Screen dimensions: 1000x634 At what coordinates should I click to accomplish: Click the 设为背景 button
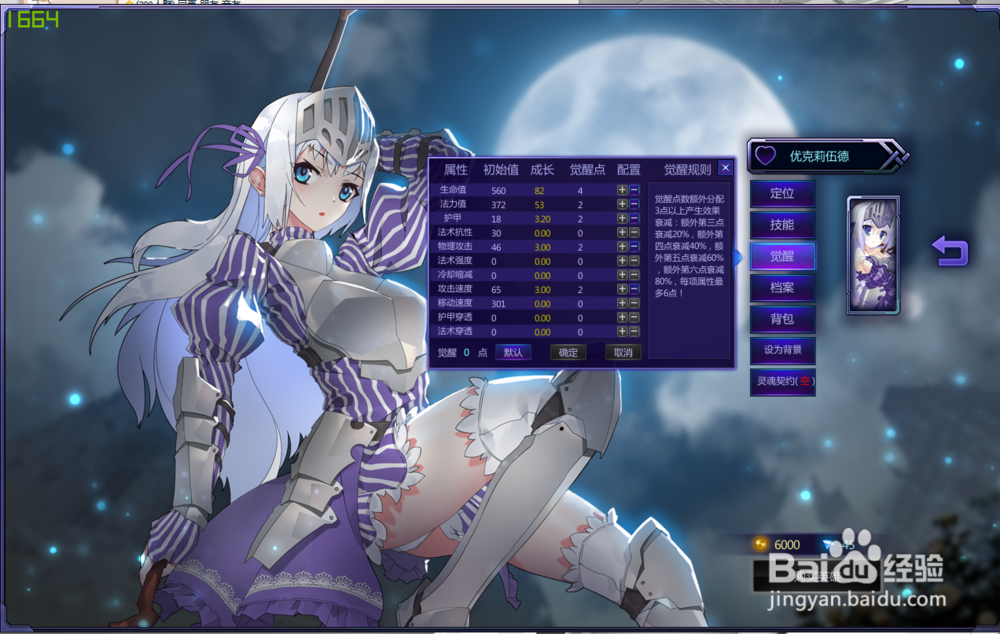[x=783, y=350]
